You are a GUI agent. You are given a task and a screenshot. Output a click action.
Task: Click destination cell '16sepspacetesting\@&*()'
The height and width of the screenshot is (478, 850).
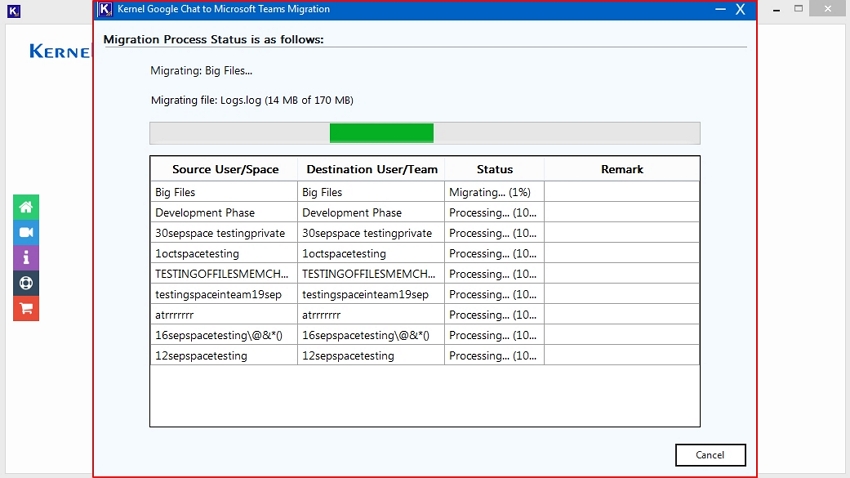(371, 335)
